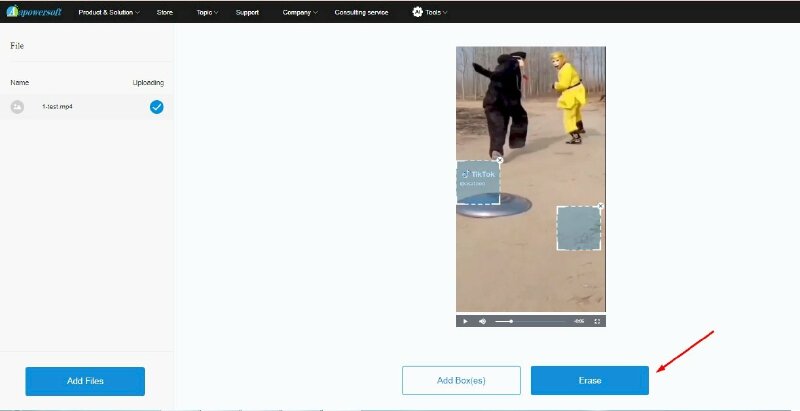Viewport: 800px width, 411px height.
Task: Click the file thumbnail icon beside 1-test.mp4
Action: click(x=17, y=107)
